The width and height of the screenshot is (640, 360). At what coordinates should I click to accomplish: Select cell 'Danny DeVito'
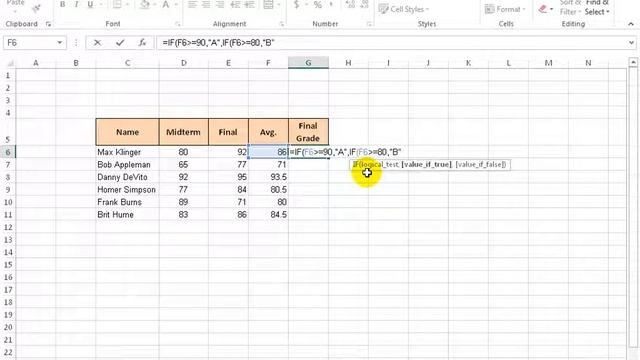point(127,177)
